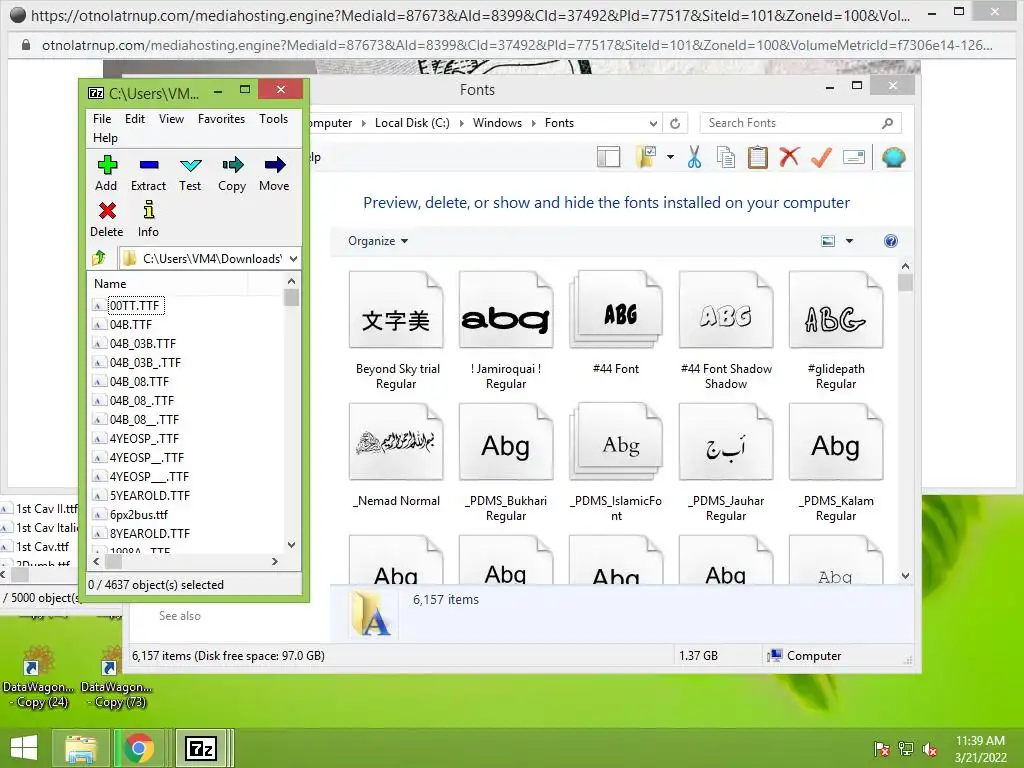Refresh the Fonts address bar
The image size is (1024, 768).
(x=675, y=123)
